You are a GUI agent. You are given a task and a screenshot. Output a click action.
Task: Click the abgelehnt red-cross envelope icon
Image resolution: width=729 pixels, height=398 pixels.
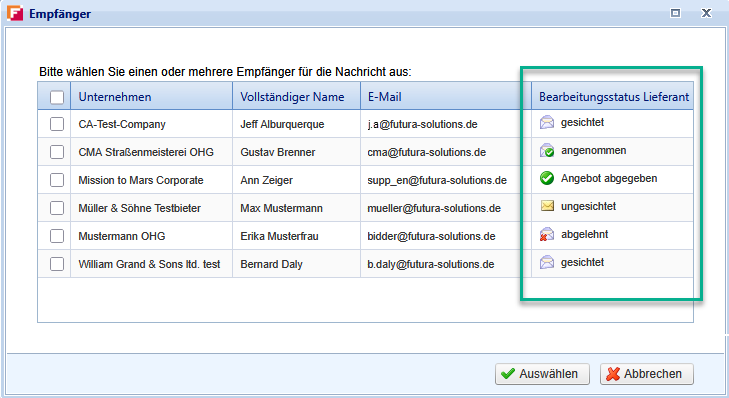coord(547,234)
